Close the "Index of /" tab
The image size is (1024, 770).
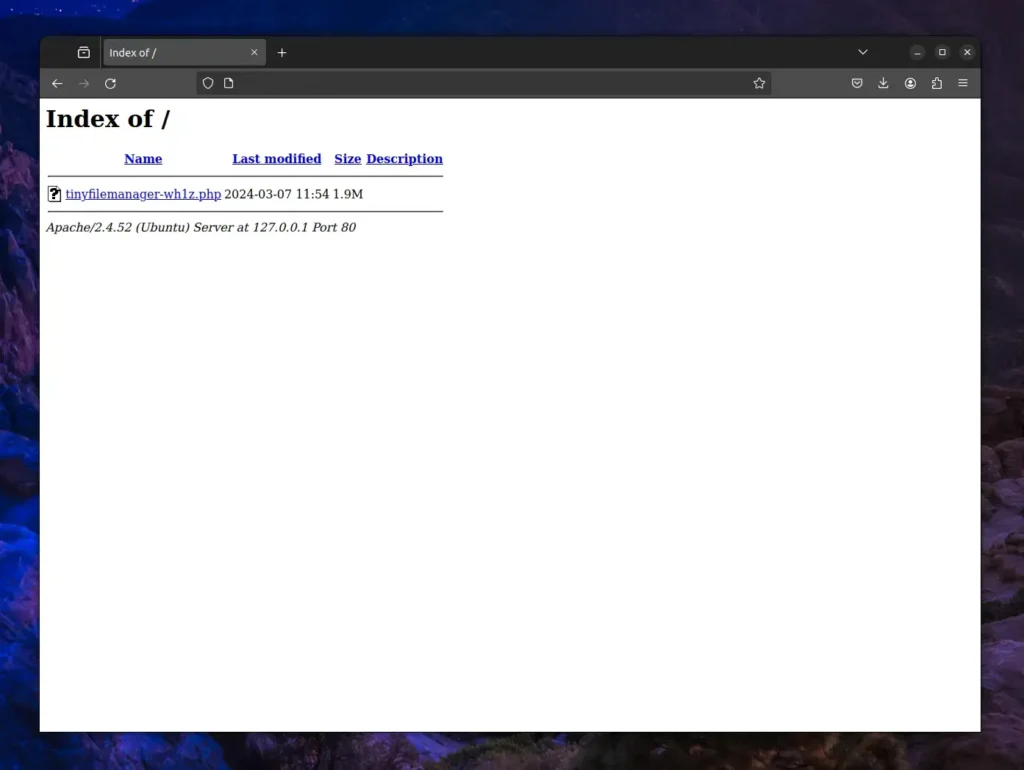point(254,53)
